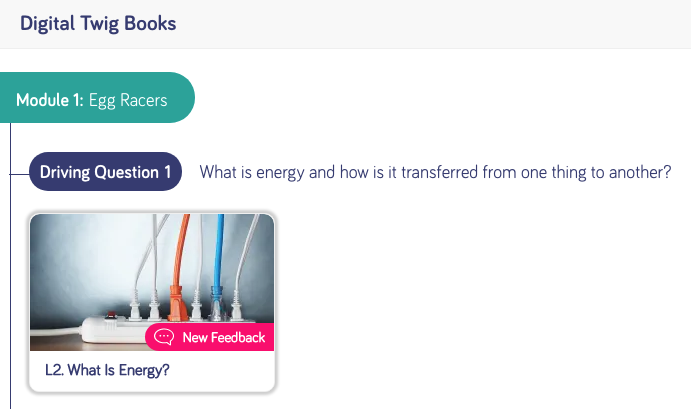Click the red switch on the power strip

pos(110,315)
